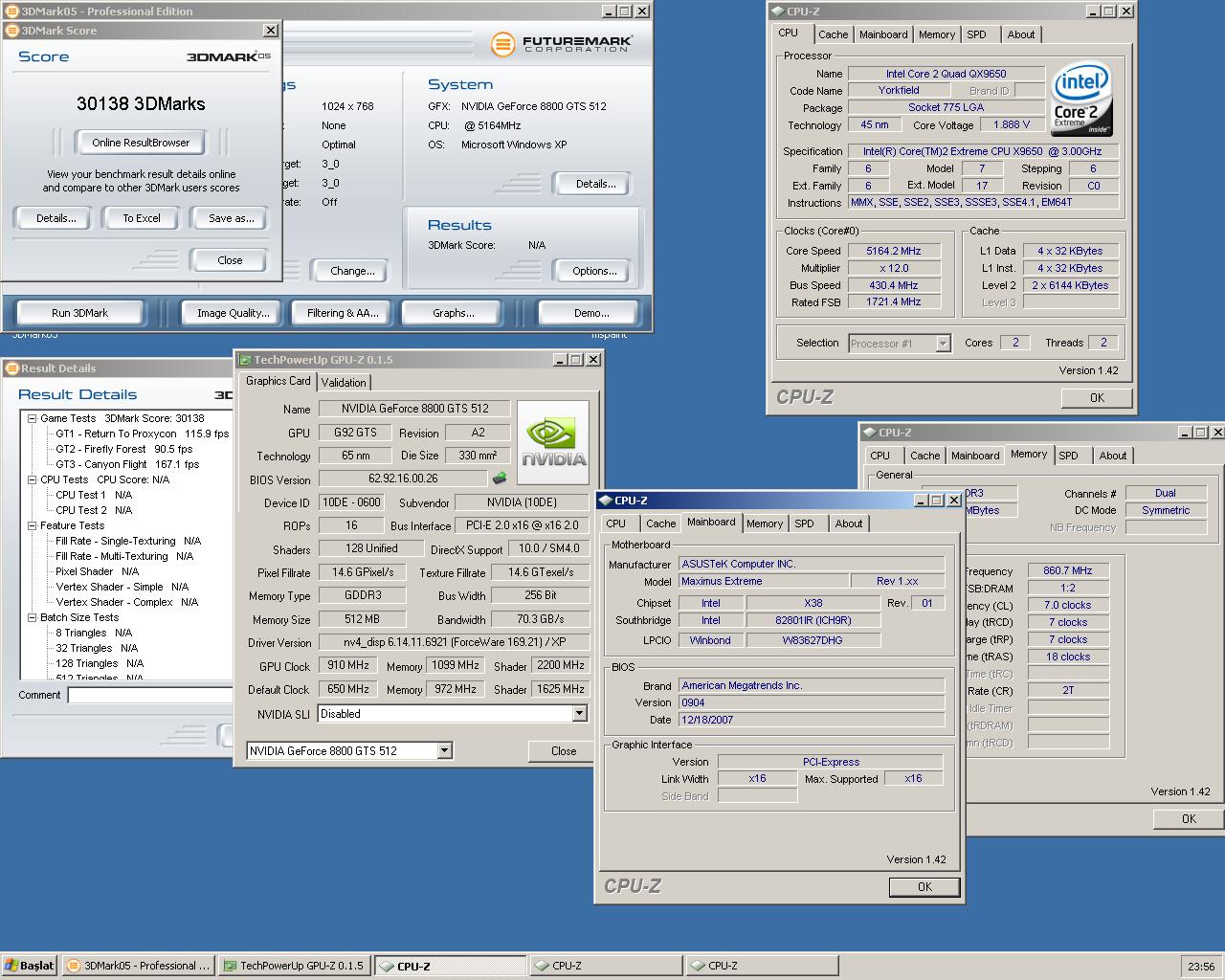1225x980 pixels.
Task: Click Close in the 3DMark Score dialog
Action: [230, 260]
